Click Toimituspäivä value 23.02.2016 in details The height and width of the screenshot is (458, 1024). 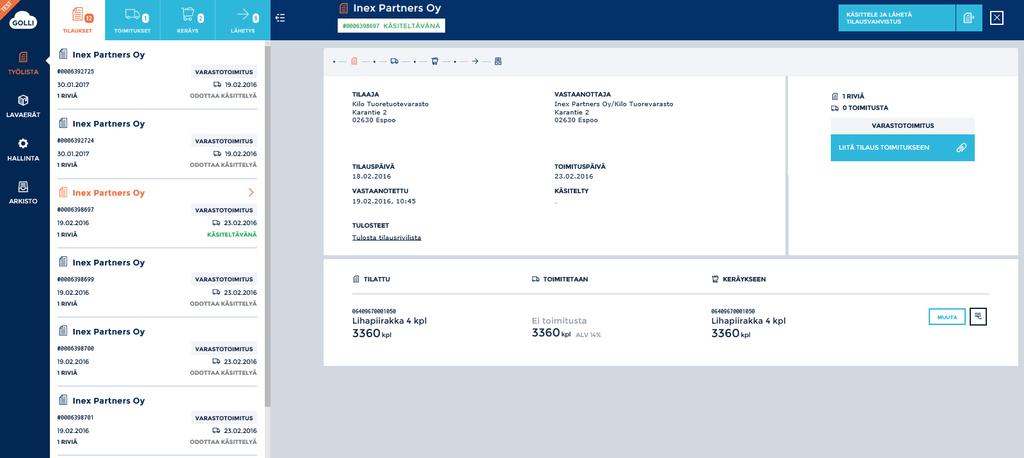[573, 176]
